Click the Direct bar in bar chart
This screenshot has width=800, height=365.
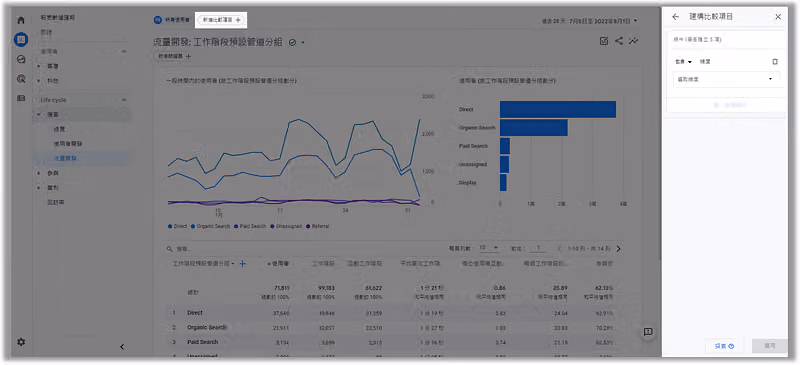click(x=558, y=109)
